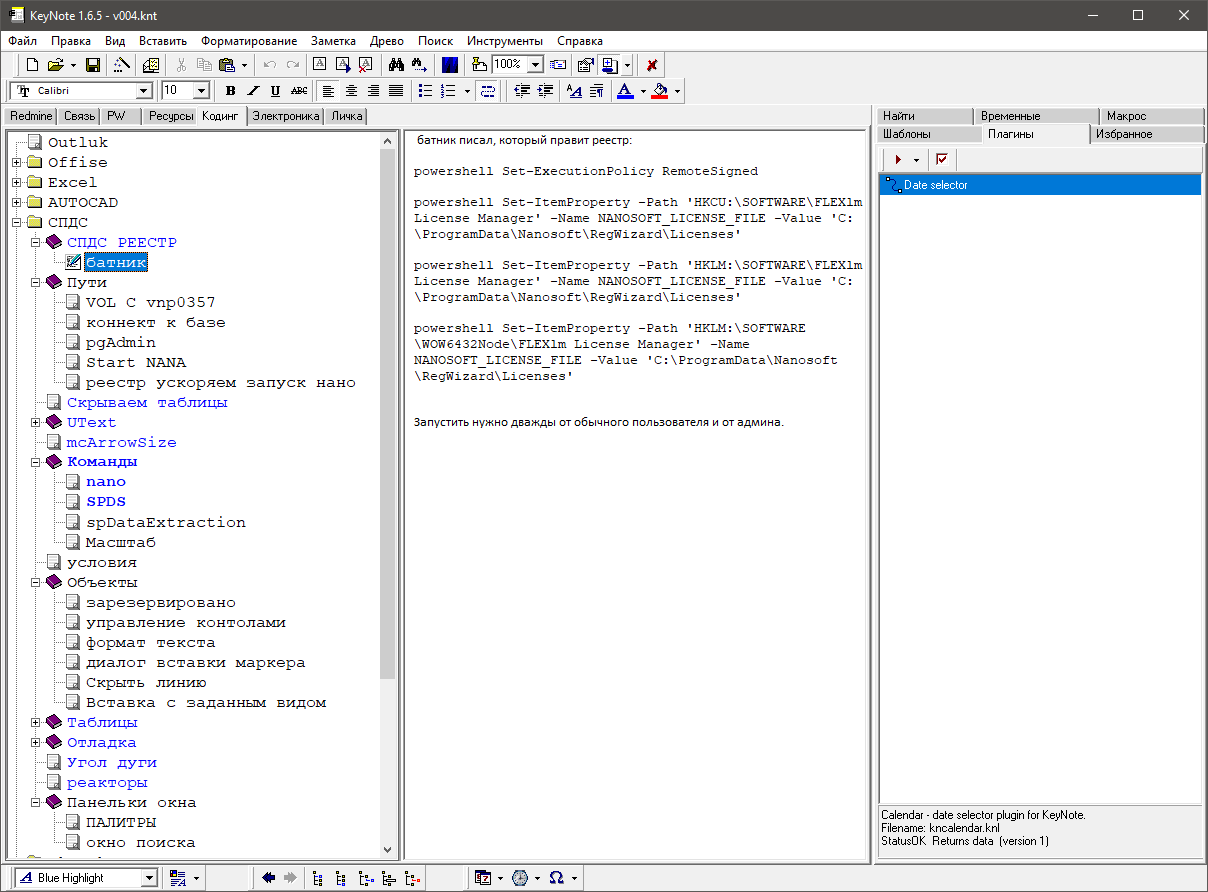Click the remove note icon with red X
Screen dimensions: 1208x892
[x=366, y=65]
